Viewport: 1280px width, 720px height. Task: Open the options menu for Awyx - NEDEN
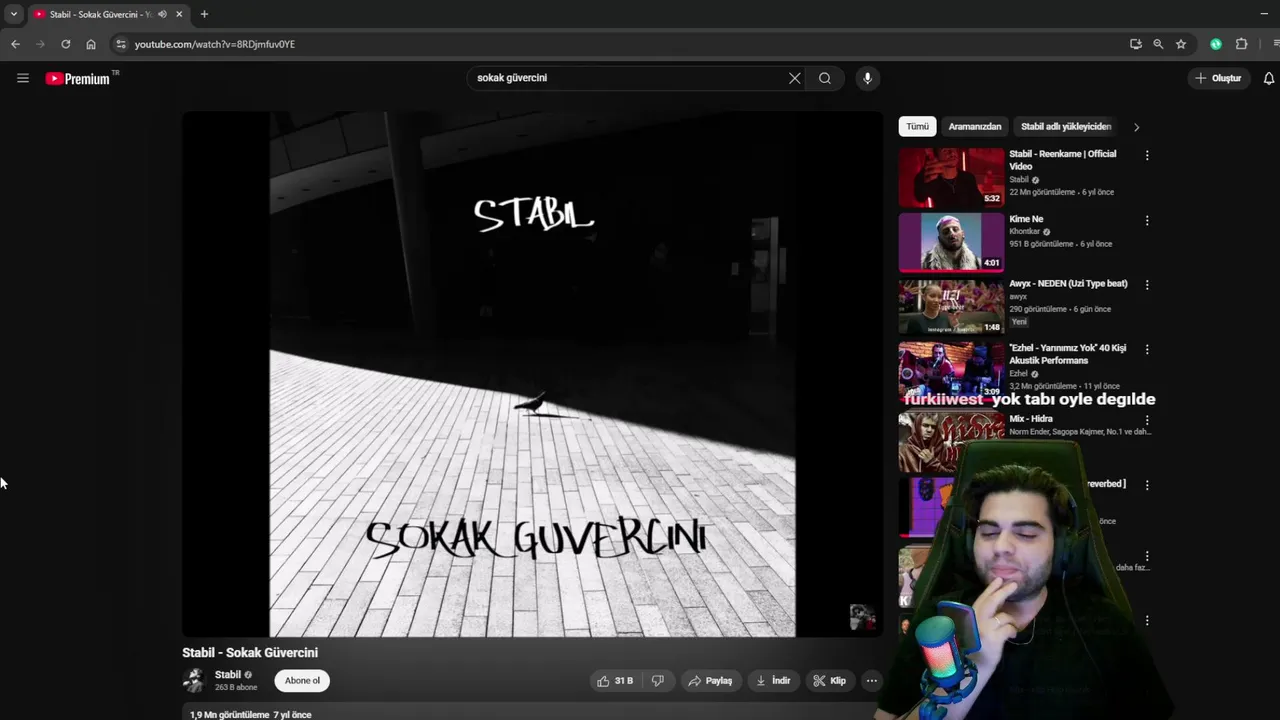pos(1147,284)
